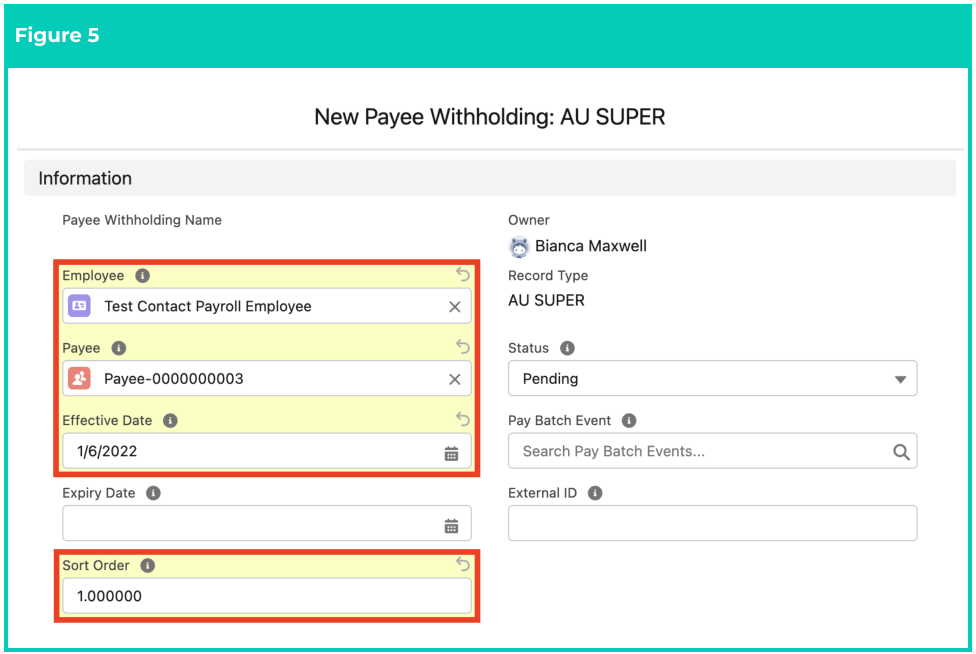Click the contact icon in Employee field
Screen dimensions: 976x654
click(x=80, y=306)
